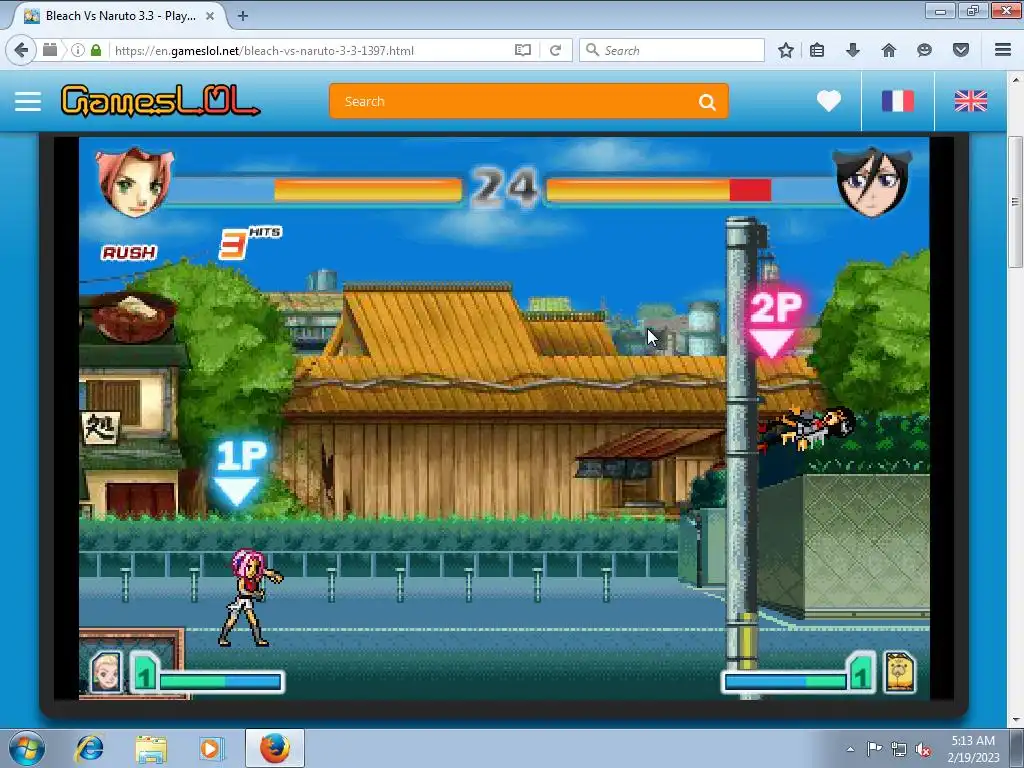Click the page vertical scrollbar thumb
The image size is (1024, 768).
tap(1015, 201)
